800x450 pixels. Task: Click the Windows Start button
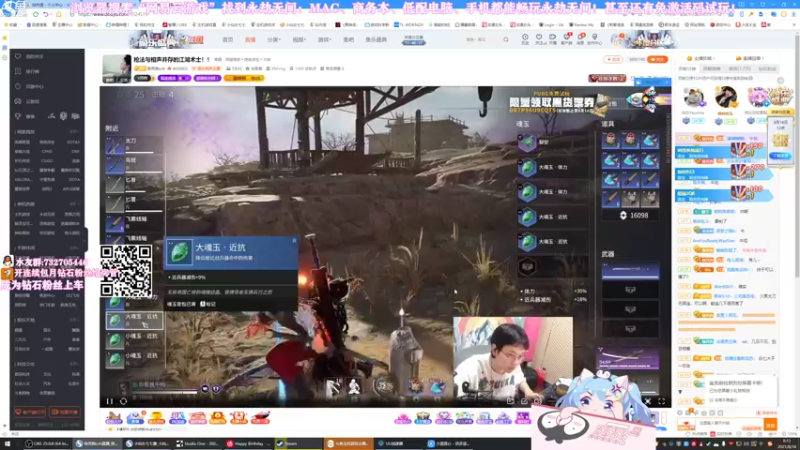(x=7, y=443)
